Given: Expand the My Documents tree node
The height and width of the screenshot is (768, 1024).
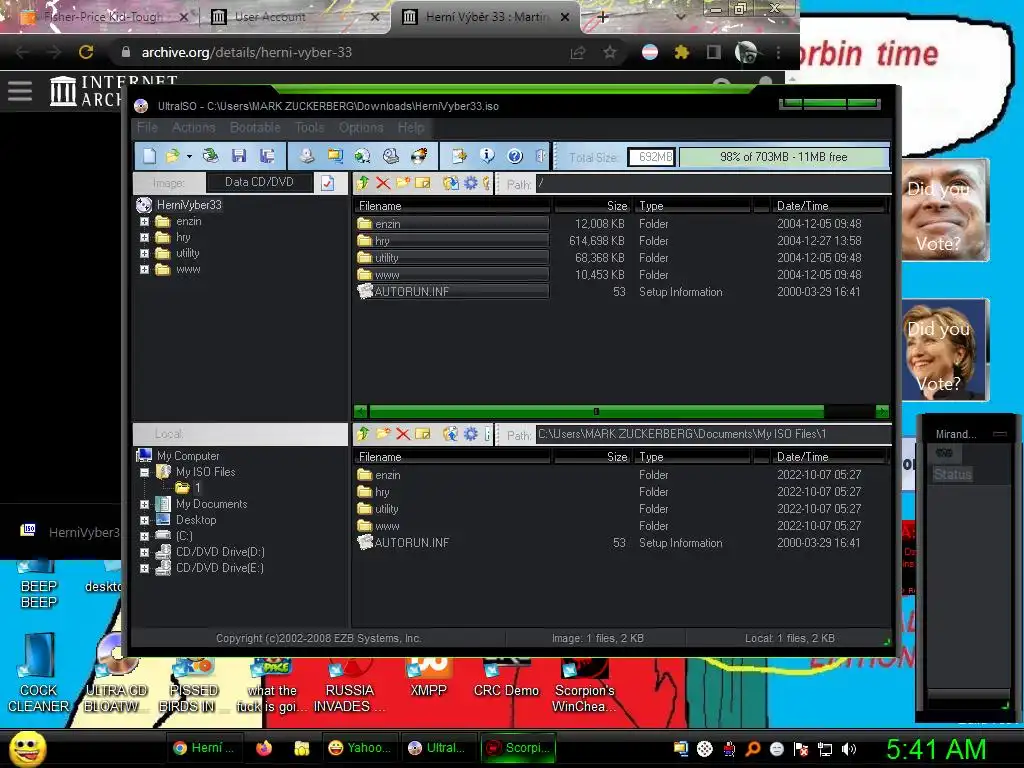Looking at the screenshot, I should click(x=144, y=504).
